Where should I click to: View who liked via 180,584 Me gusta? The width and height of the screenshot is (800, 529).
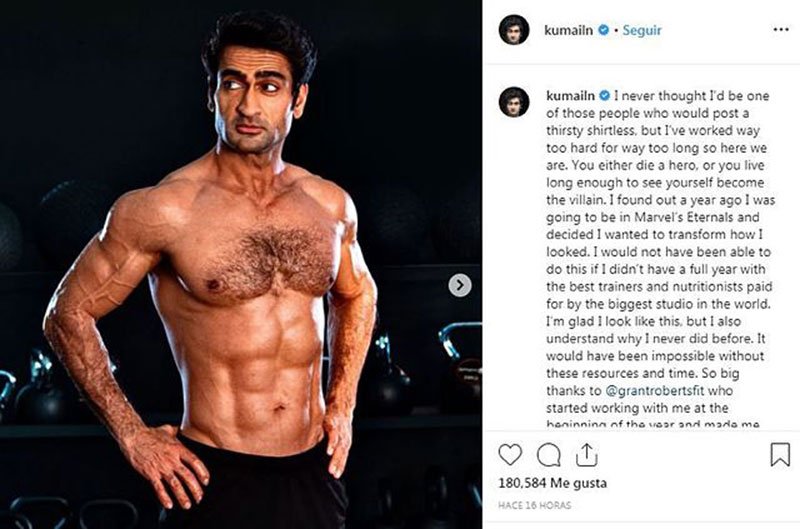pos(553,483)
